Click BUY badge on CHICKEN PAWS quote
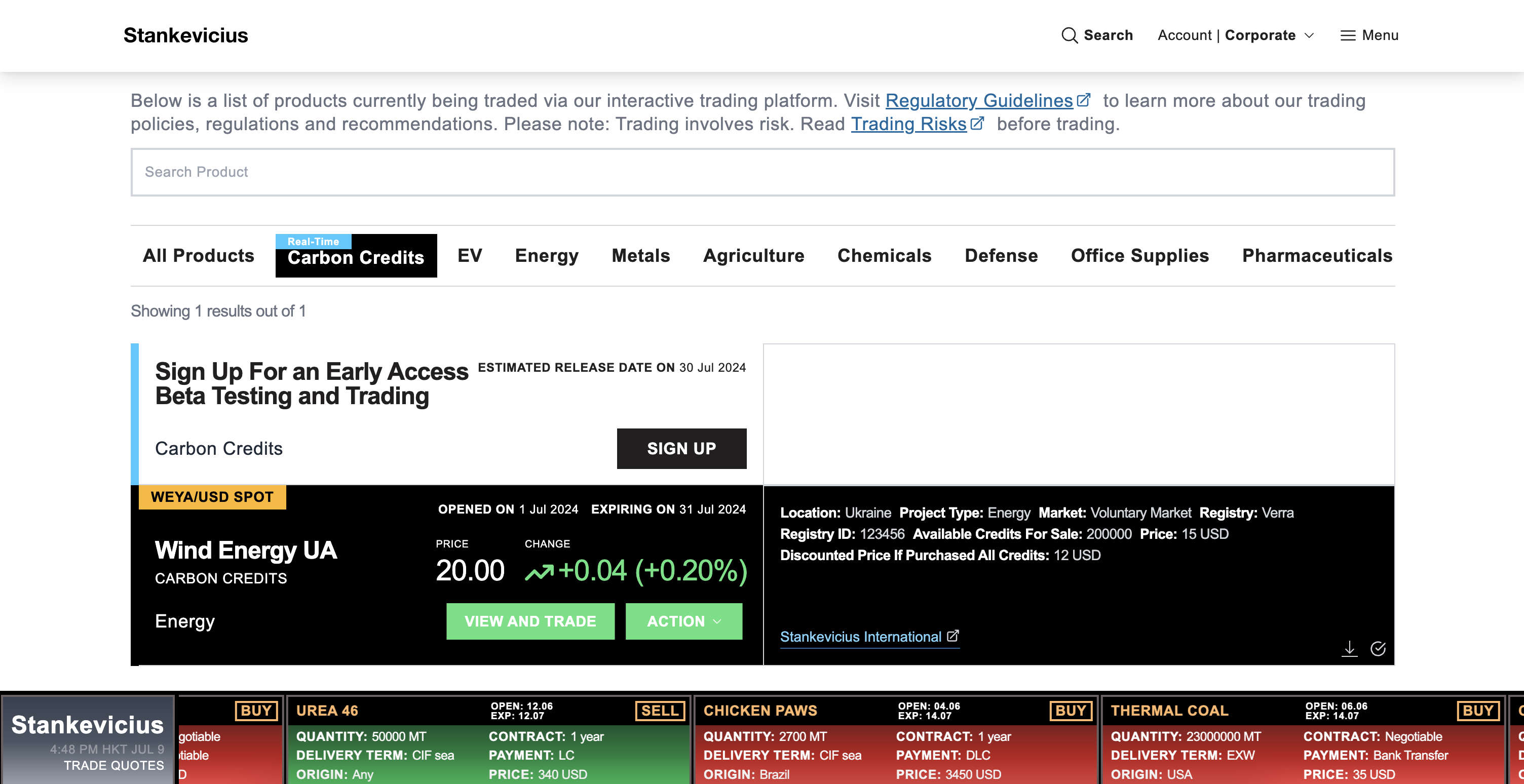Viewport: 1524px width, 784px height. point(1070,711)
